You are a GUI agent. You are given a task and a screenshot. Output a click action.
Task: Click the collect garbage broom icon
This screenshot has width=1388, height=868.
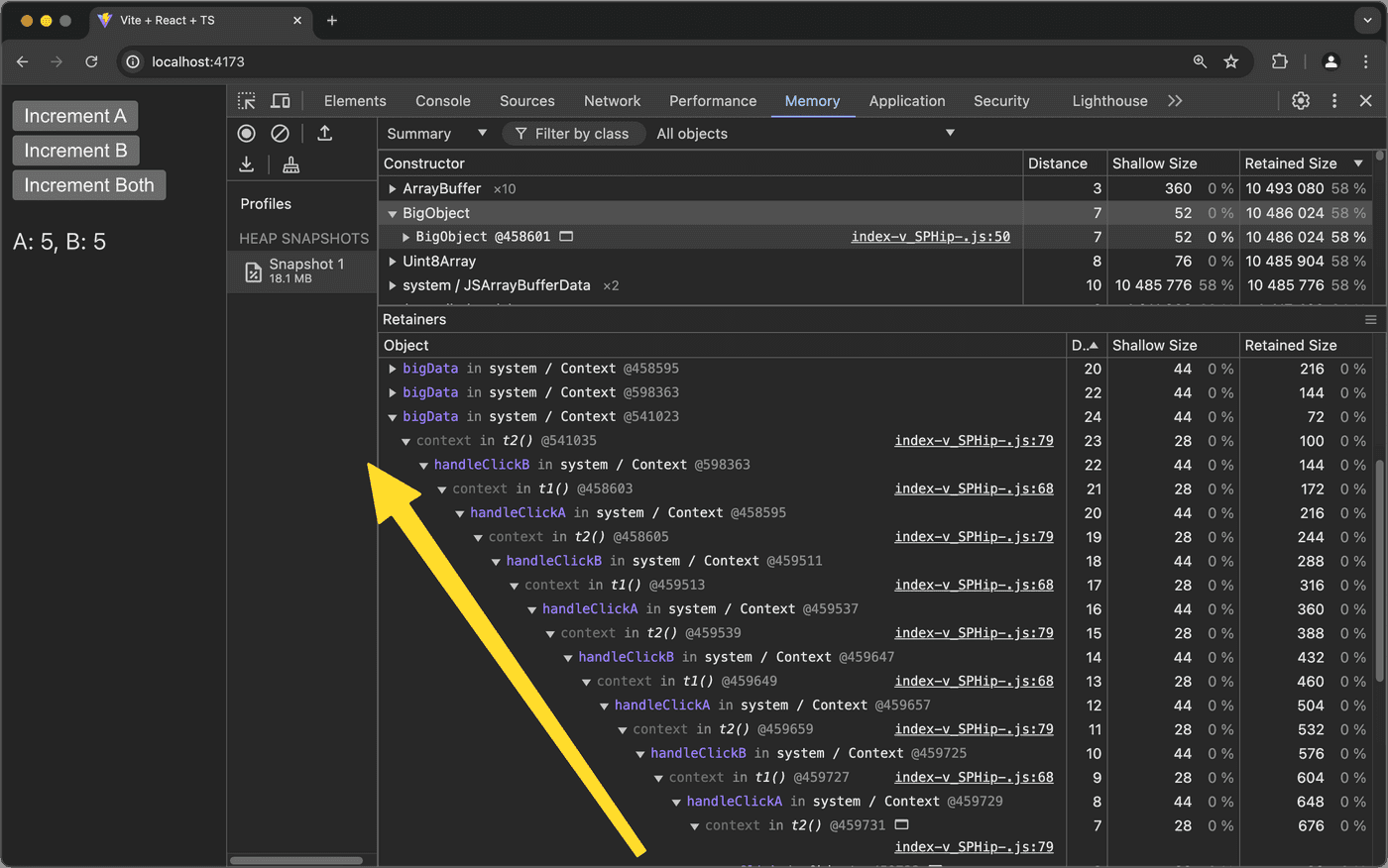pos(290,165)
